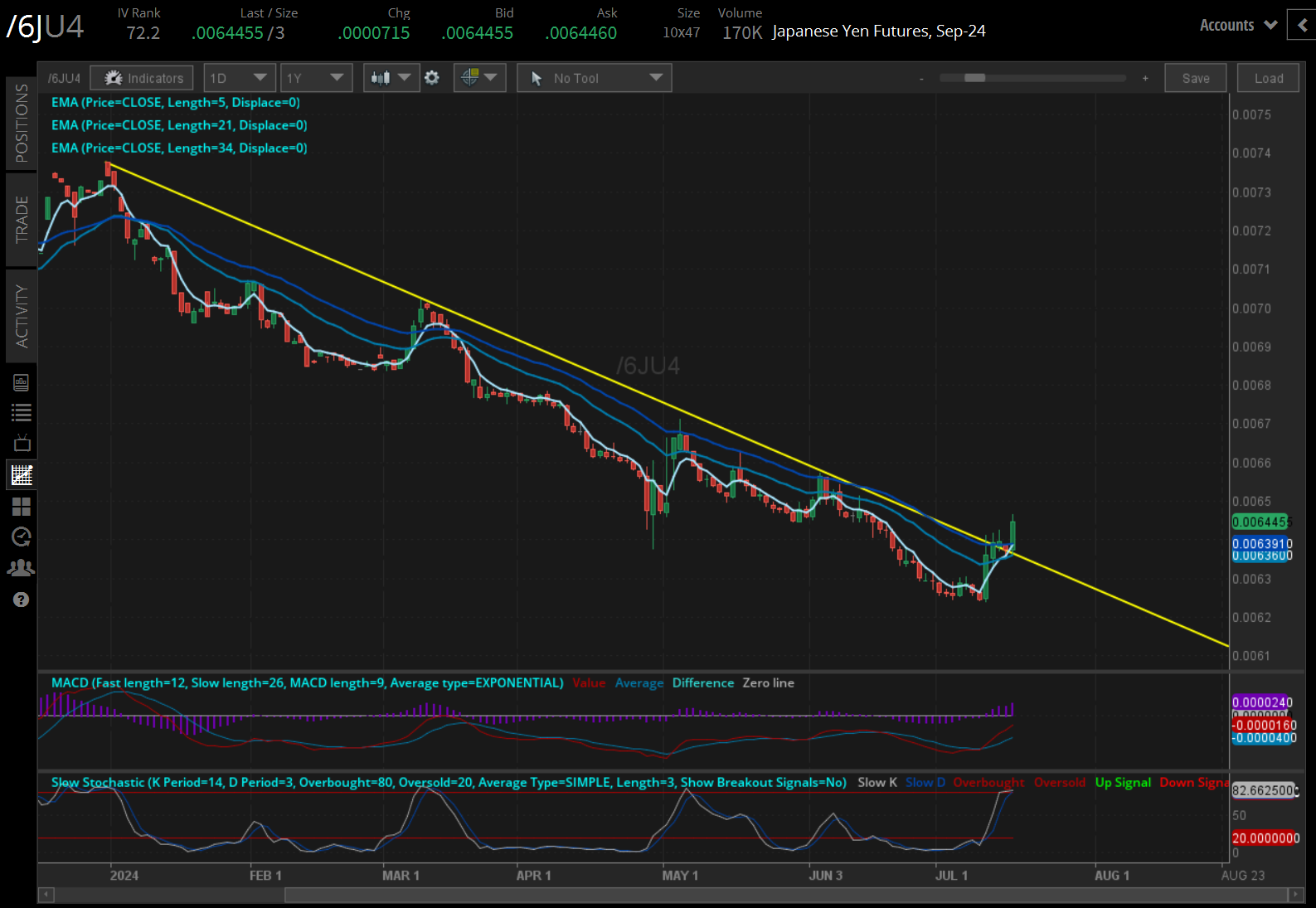Viewport: 1316px width, 908px height.
Task: Open the four-square dashboard icon
Action: [x=21, y=506]
